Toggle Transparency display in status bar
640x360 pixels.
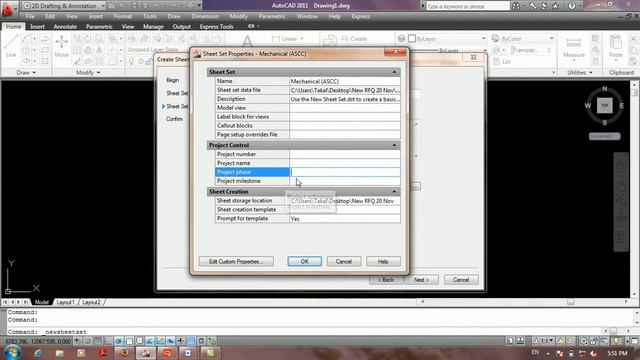[191, 341]
